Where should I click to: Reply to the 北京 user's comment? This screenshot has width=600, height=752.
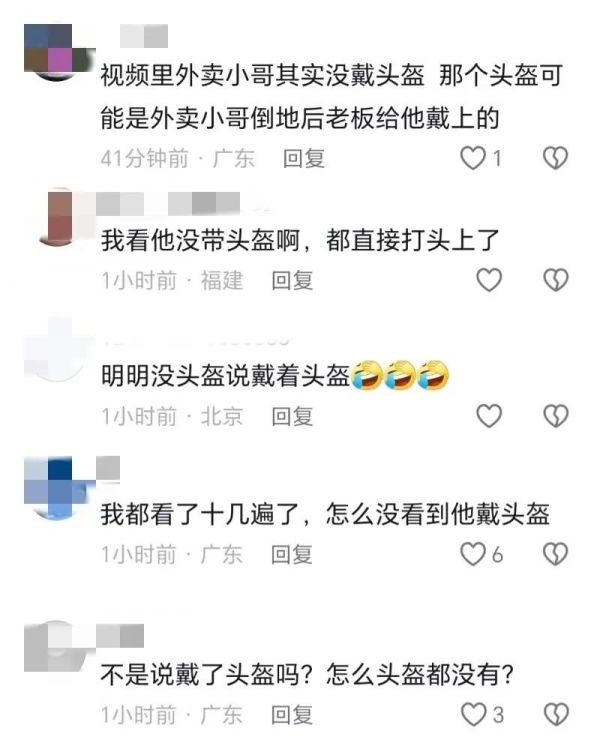pos(292,416)
